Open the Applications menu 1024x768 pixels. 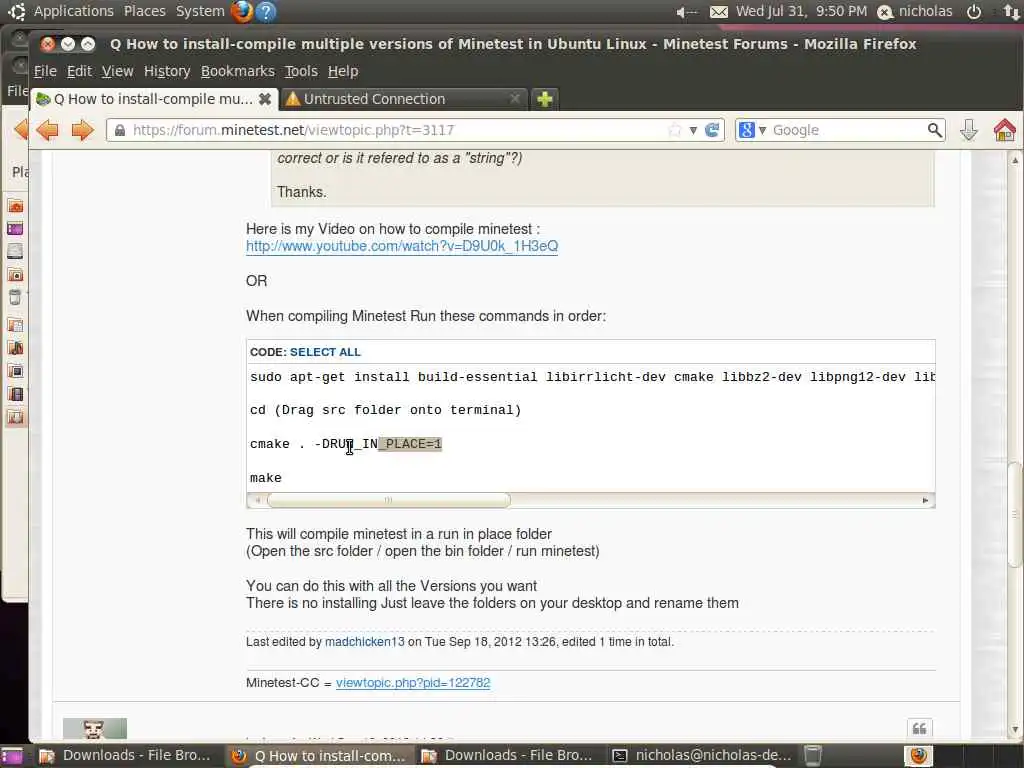pyautogui.click(x=74, y=11)
